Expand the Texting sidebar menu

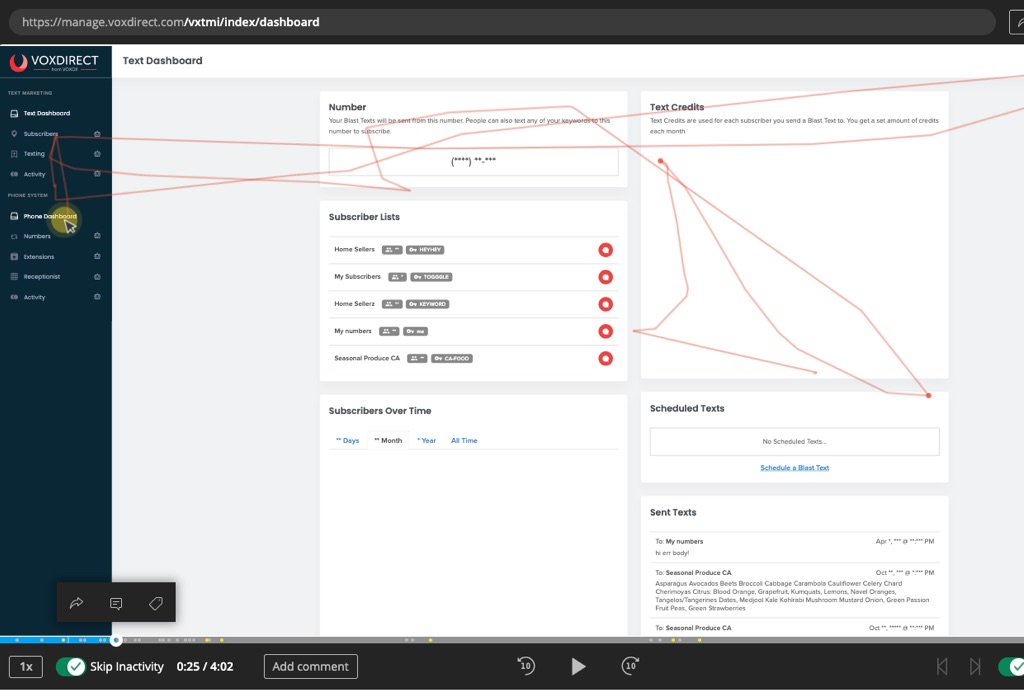(x=35, y=154)
